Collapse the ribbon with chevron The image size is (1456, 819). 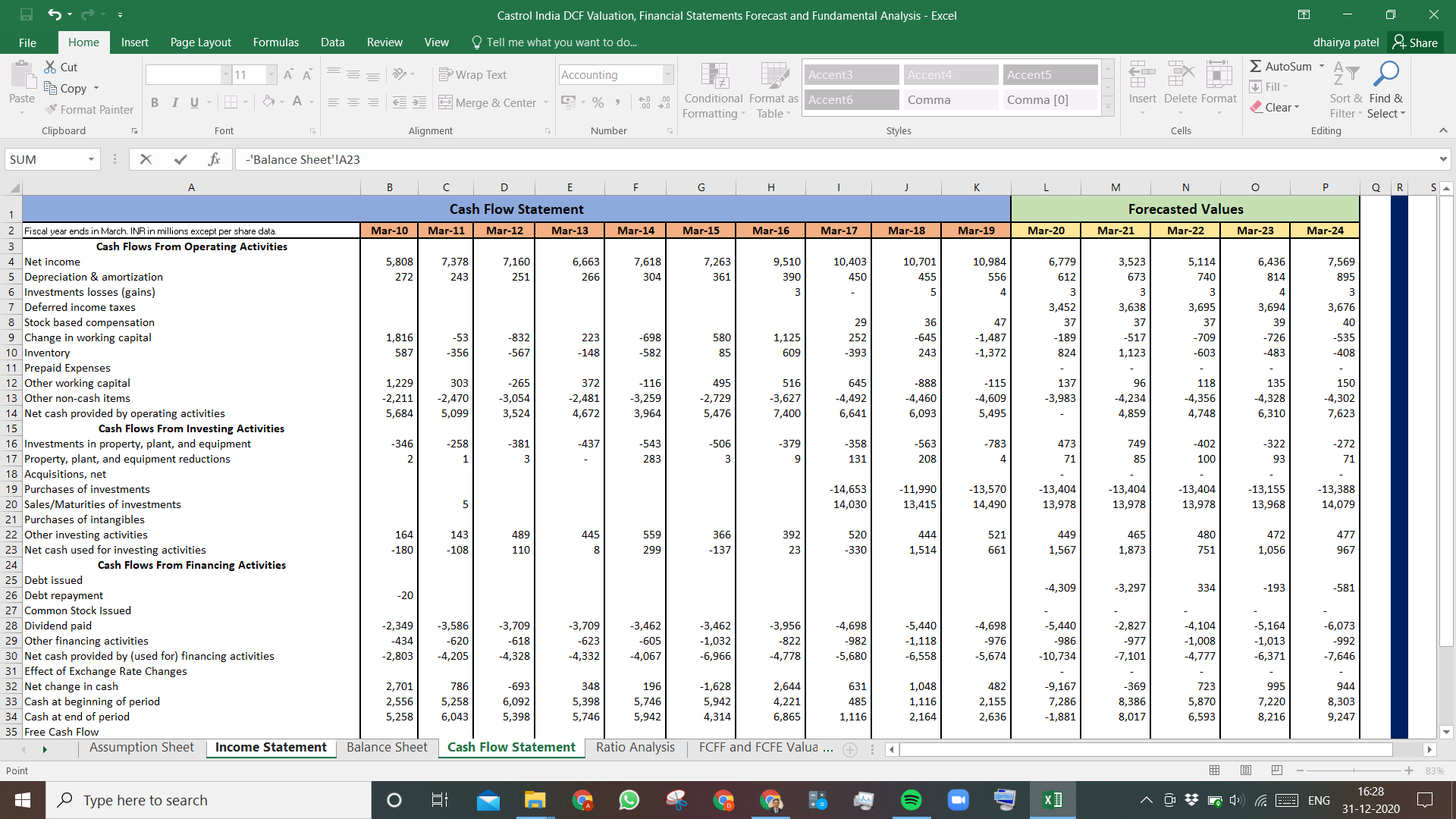click(1442, 130)
